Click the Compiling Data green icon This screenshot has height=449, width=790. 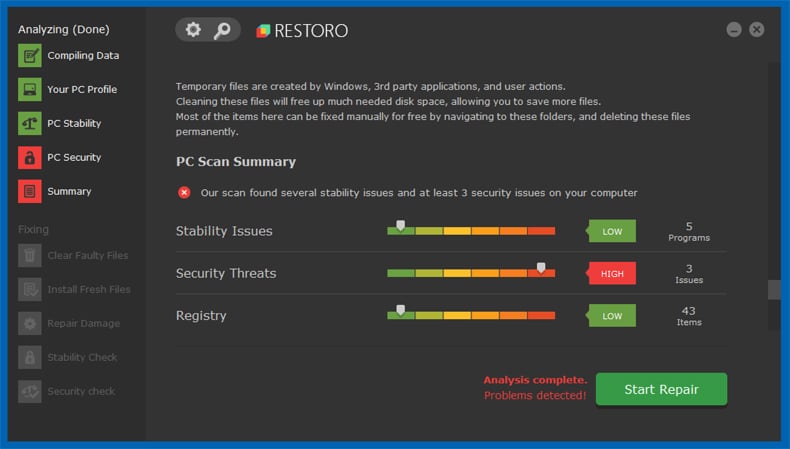[30, 55]
